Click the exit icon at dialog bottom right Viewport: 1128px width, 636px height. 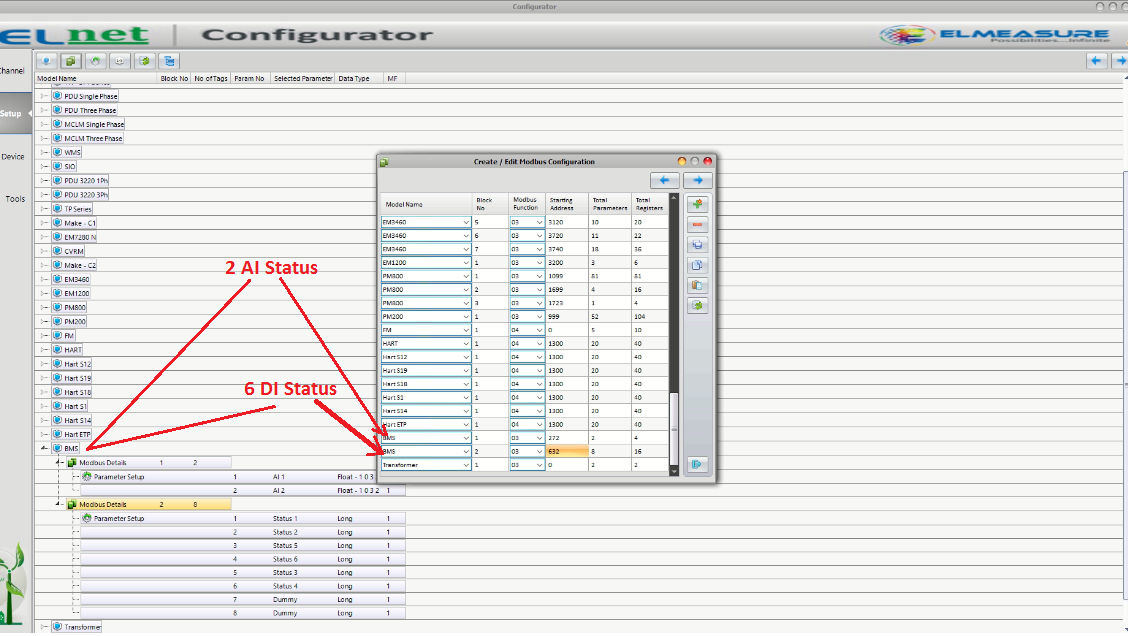[x=697, y=465]
